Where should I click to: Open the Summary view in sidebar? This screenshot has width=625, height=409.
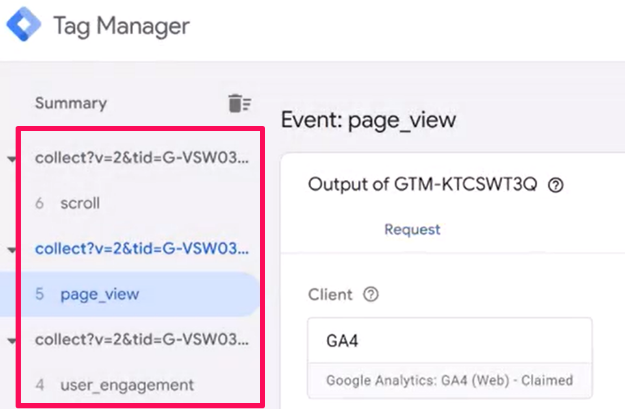point(71,103)
